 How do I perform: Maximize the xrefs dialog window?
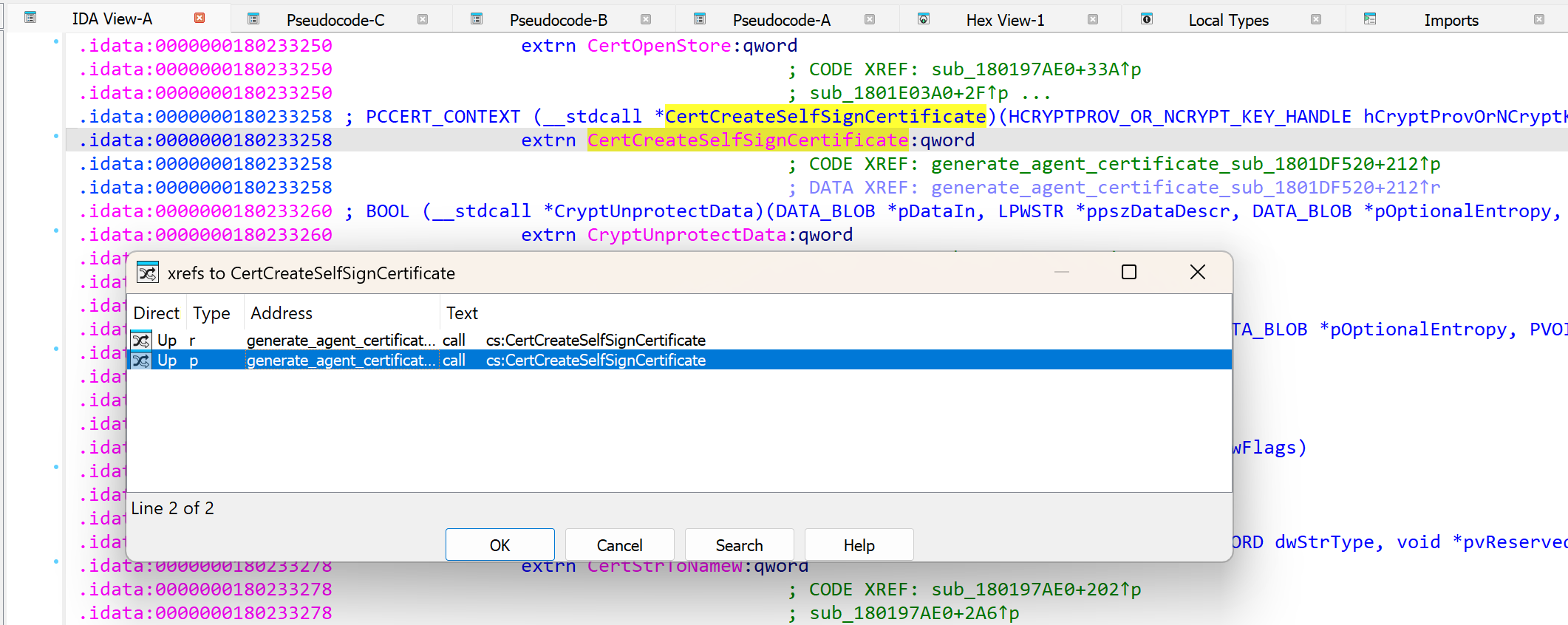pyautogui.click(x=1128, y=273)
